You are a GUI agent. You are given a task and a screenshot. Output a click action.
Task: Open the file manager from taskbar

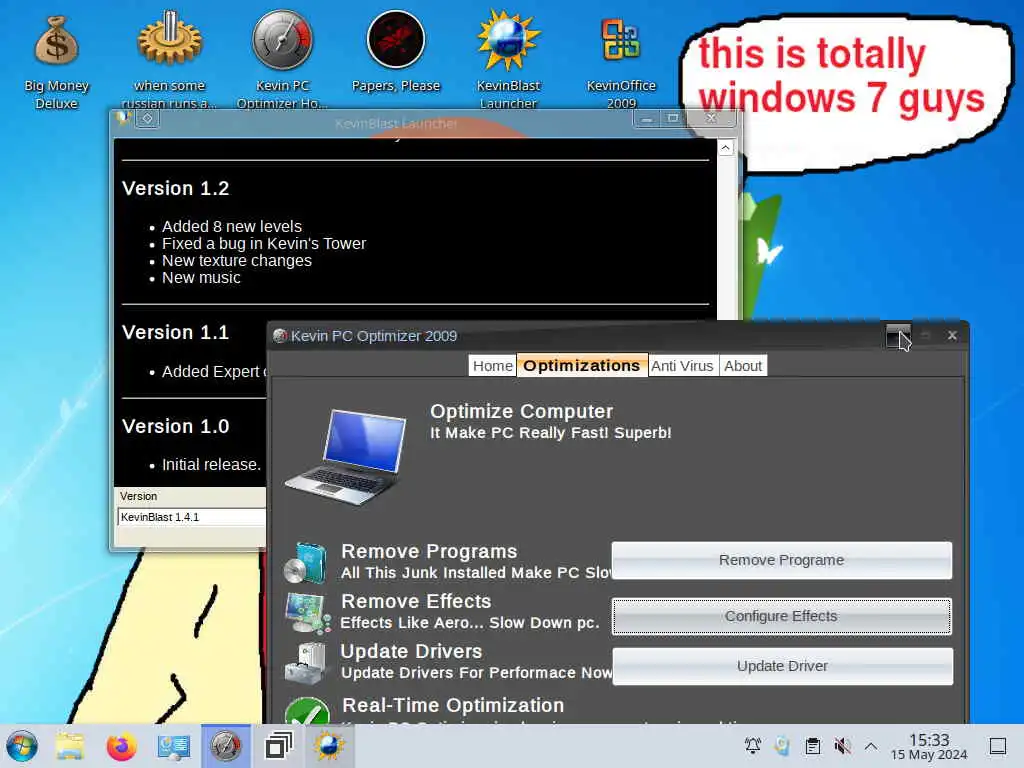click(x=70, y=746)
